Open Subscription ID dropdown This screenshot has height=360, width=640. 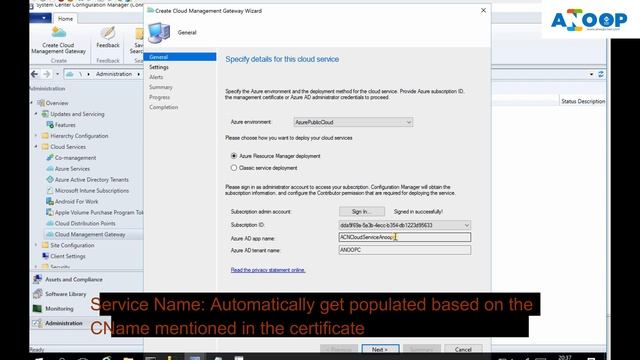coord(404,225)
